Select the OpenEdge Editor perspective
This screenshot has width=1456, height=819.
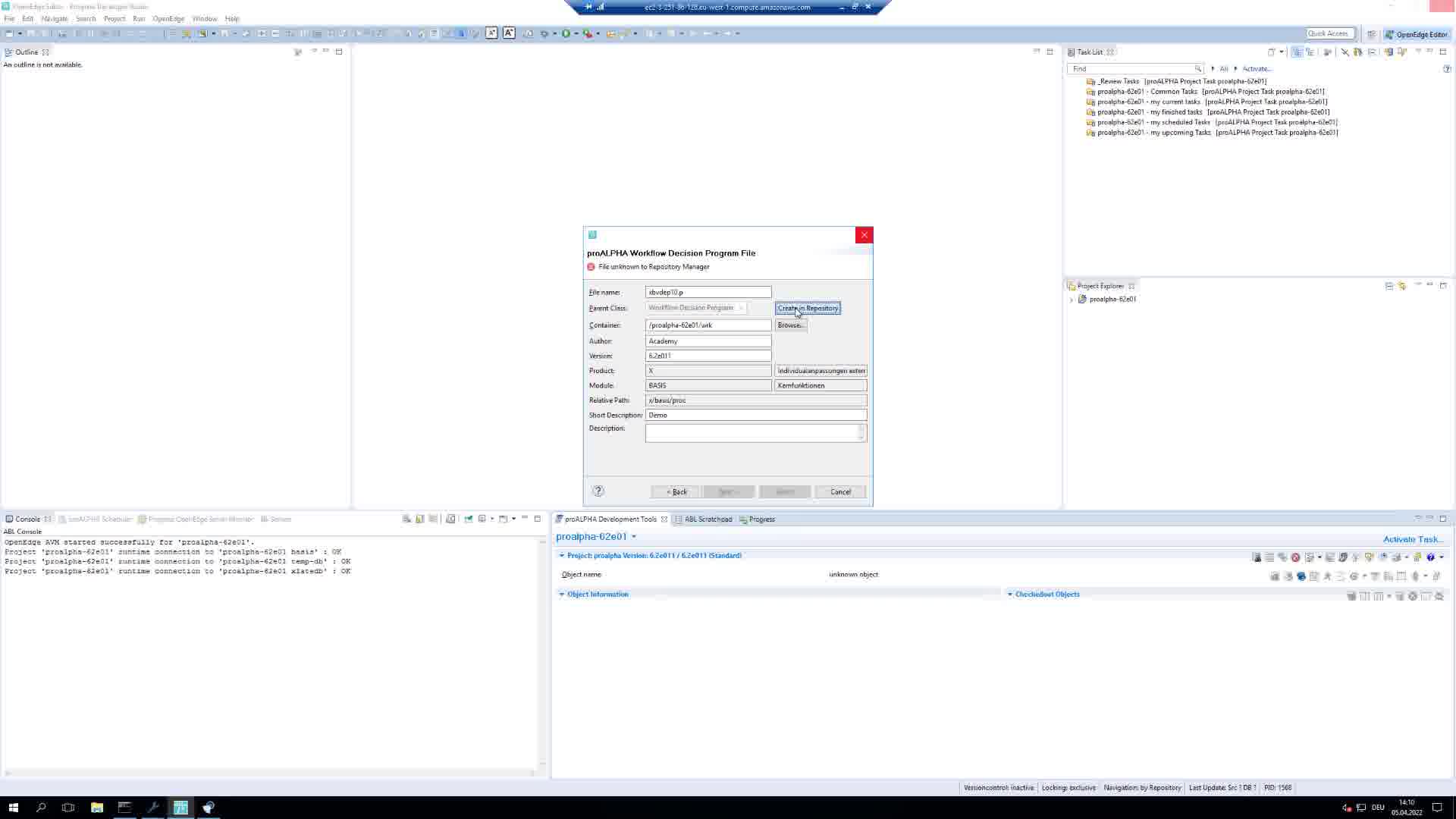(1416, 34)
